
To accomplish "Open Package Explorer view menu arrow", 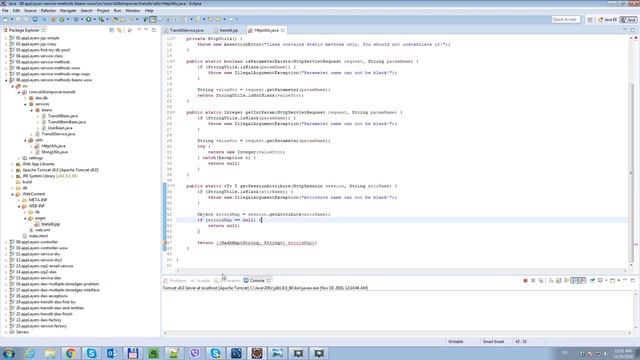I will coord(139,30).
